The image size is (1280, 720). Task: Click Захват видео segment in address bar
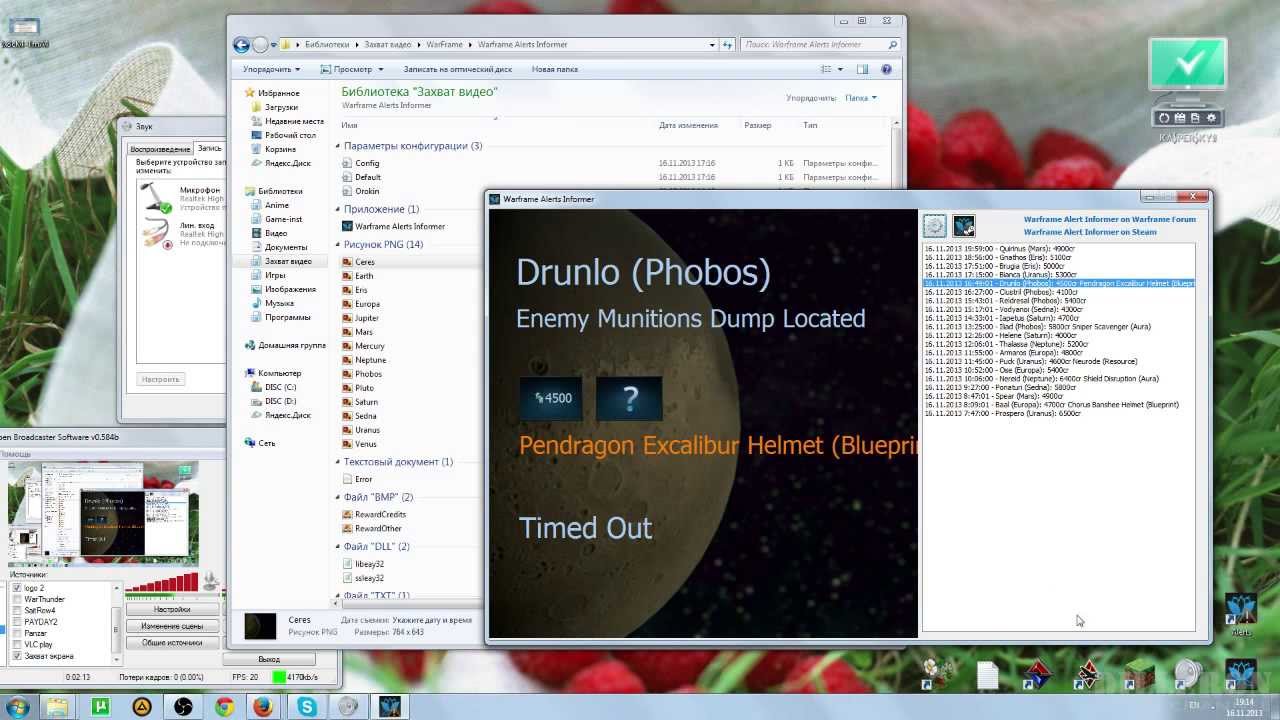[x=387, y=45]
